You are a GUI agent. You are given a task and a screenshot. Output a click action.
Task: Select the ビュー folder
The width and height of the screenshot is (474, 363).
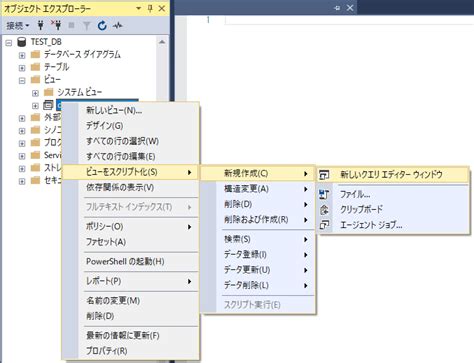(52, 80)
